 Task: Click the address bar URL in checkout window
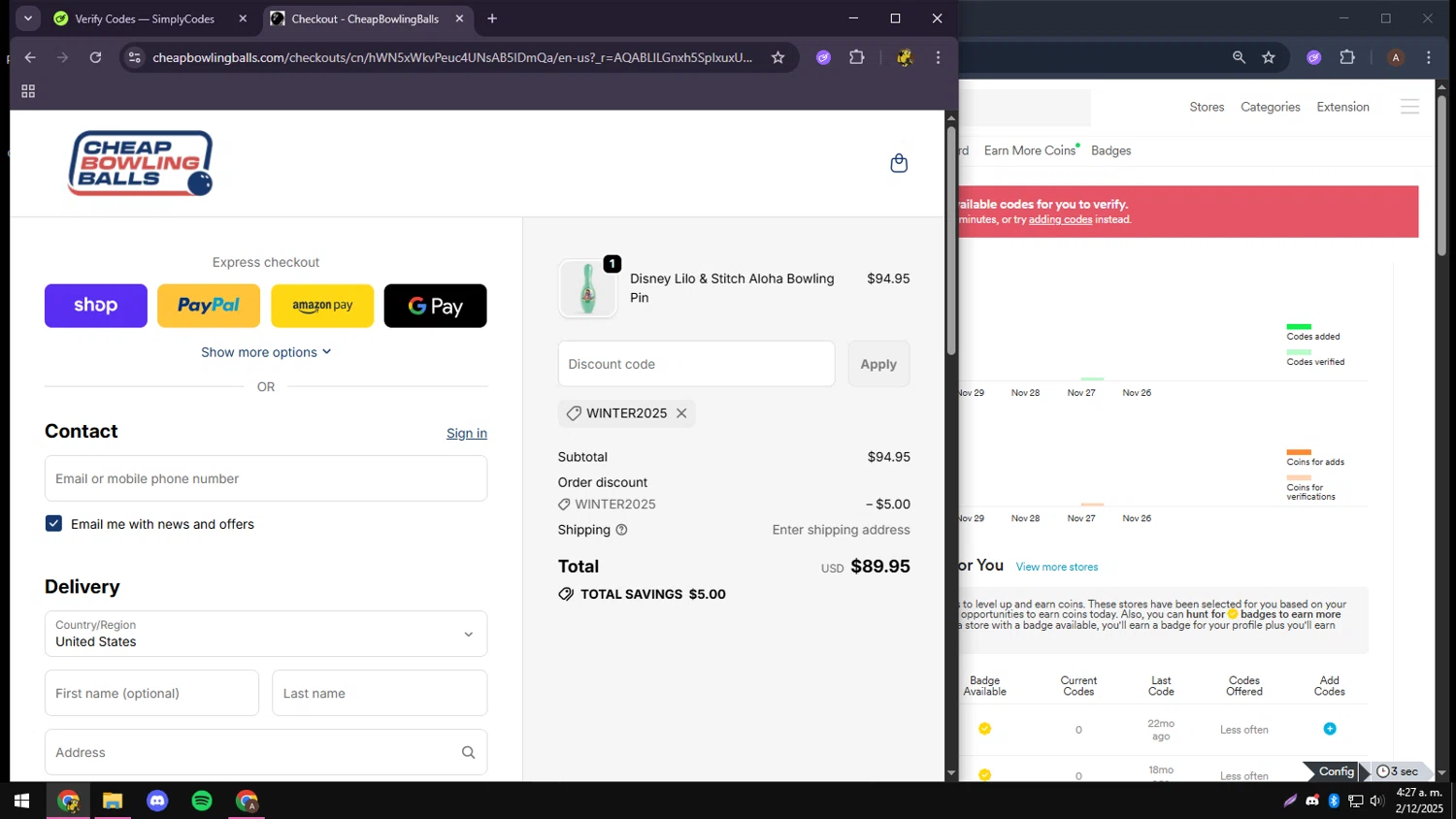[452, 57]
